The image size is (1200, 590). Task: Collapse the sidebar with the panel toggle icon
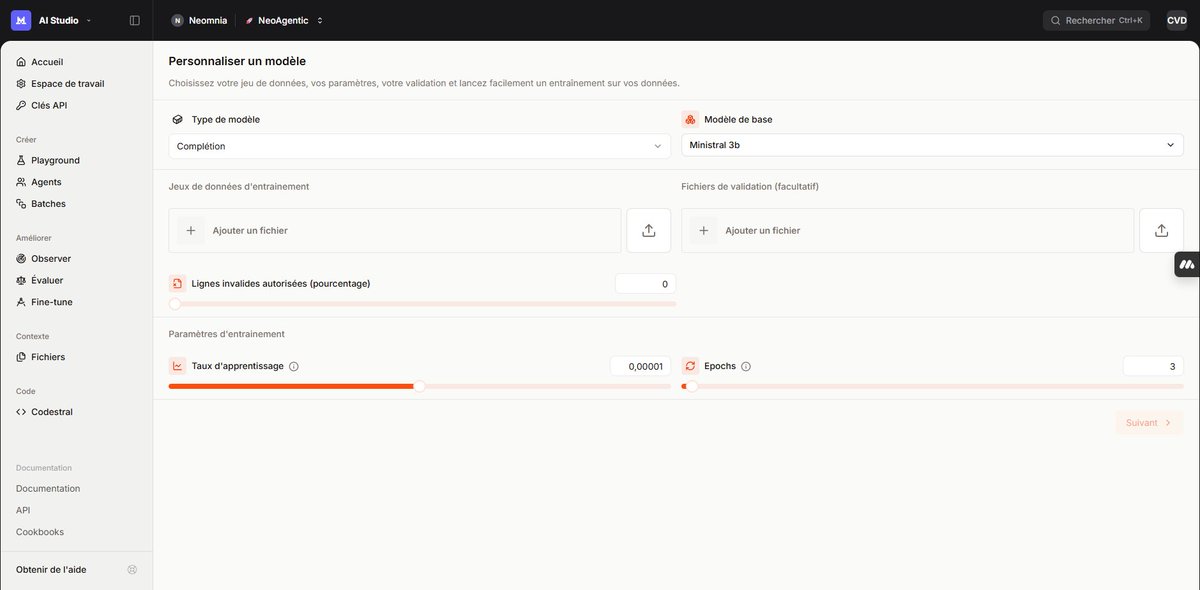pyautogui.click(x=135, y=20)
